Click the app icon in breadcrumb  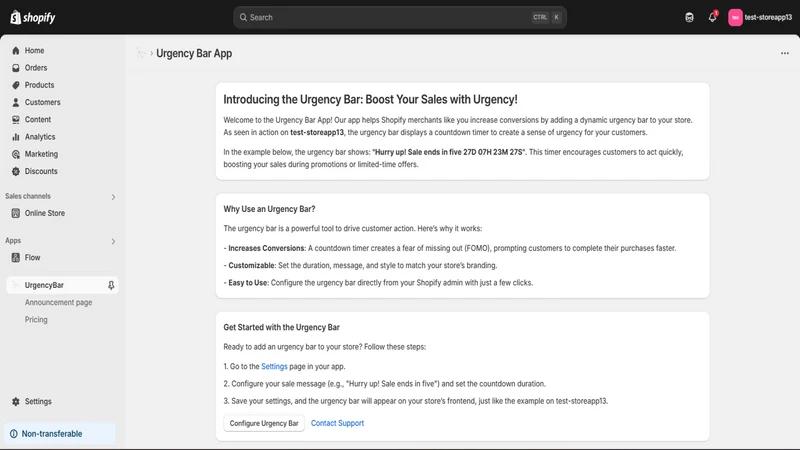tap(141, 53)
